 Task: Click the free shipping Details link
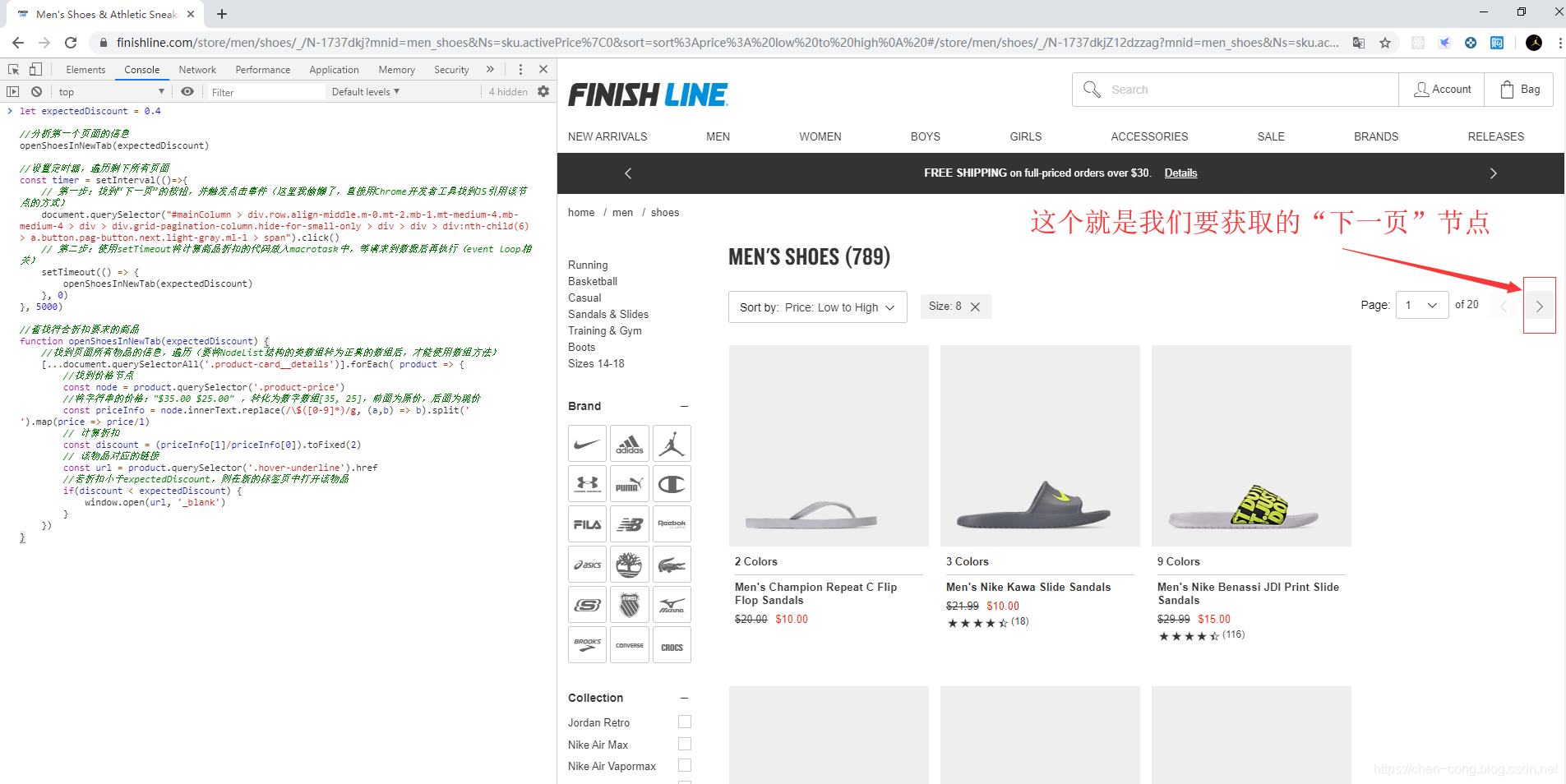tap(1180, 173)
